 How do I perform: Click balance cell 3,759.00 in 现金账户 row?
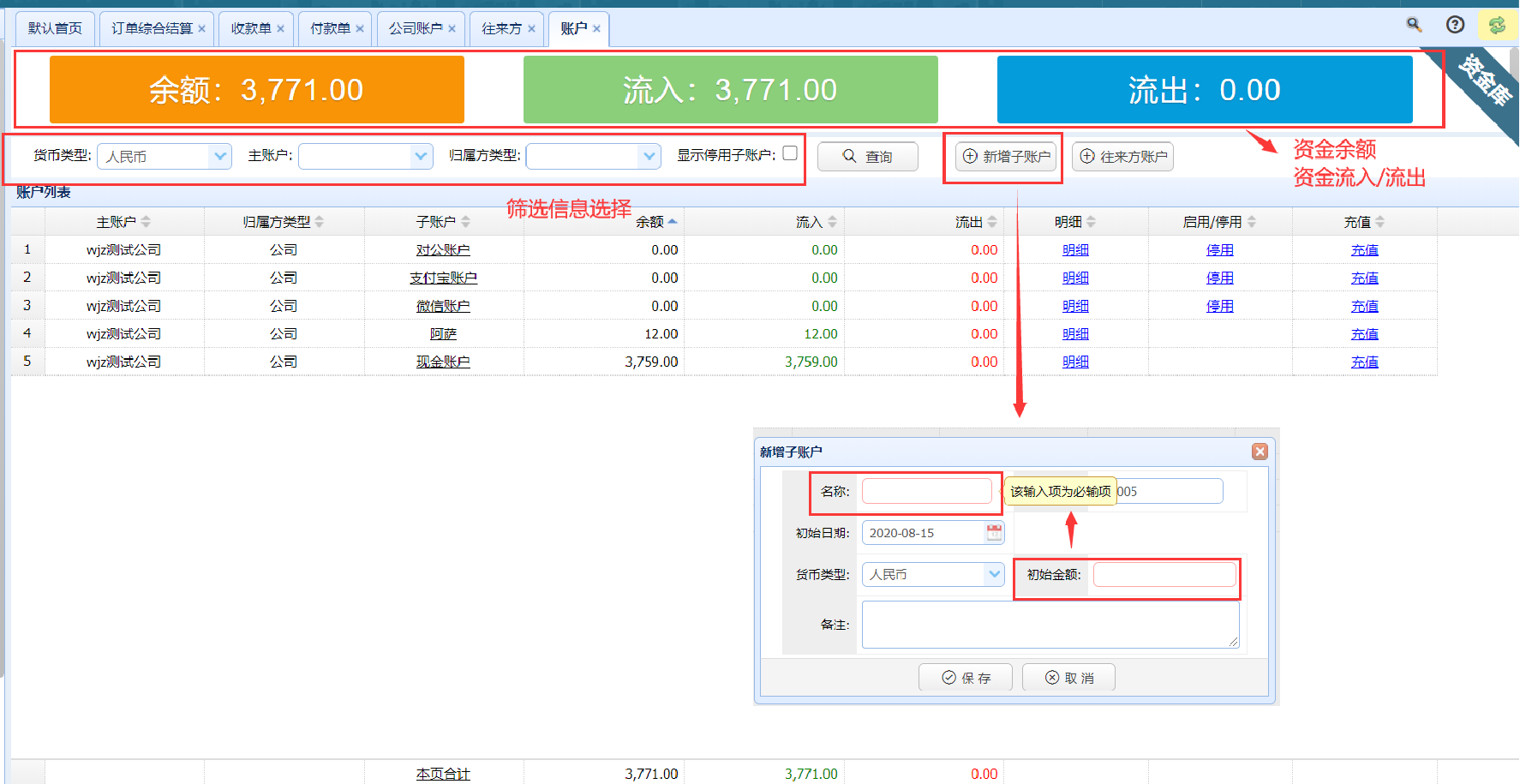(651, 362)
